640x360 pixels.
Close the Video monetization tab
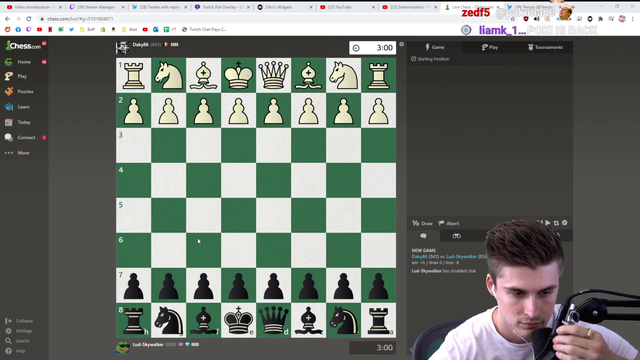(x=60, y=7)
